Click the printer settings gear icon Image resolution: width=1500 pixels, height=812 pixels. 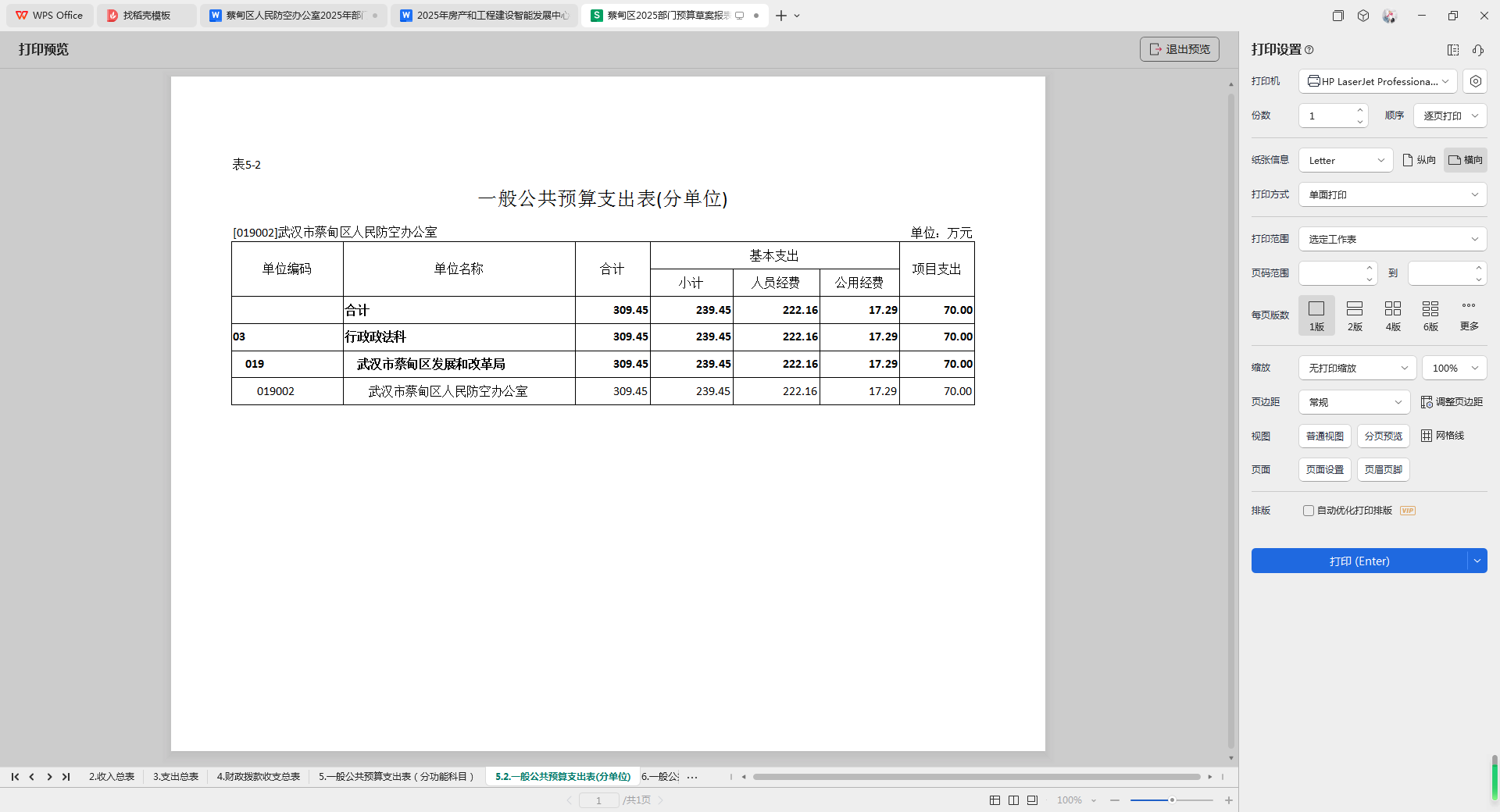(1475, 81)
